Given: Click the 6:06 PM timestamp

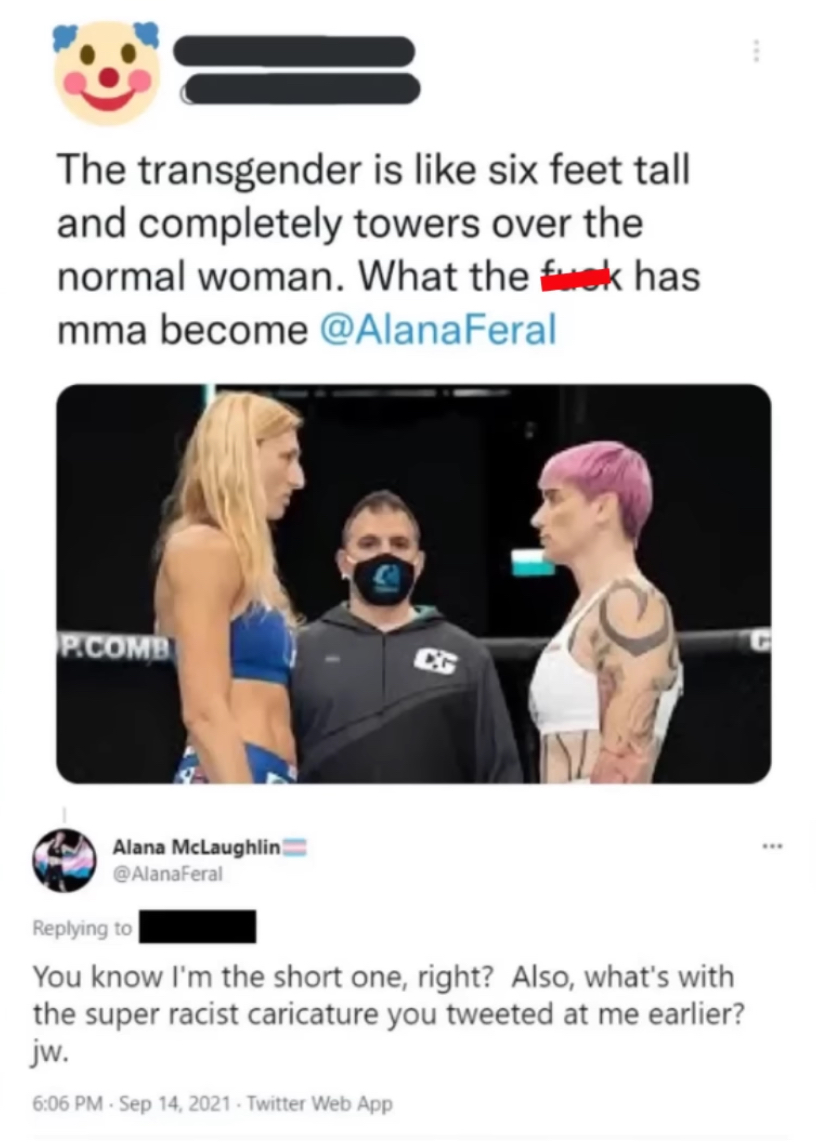Looking at the screenshot, I should 67,1103.
